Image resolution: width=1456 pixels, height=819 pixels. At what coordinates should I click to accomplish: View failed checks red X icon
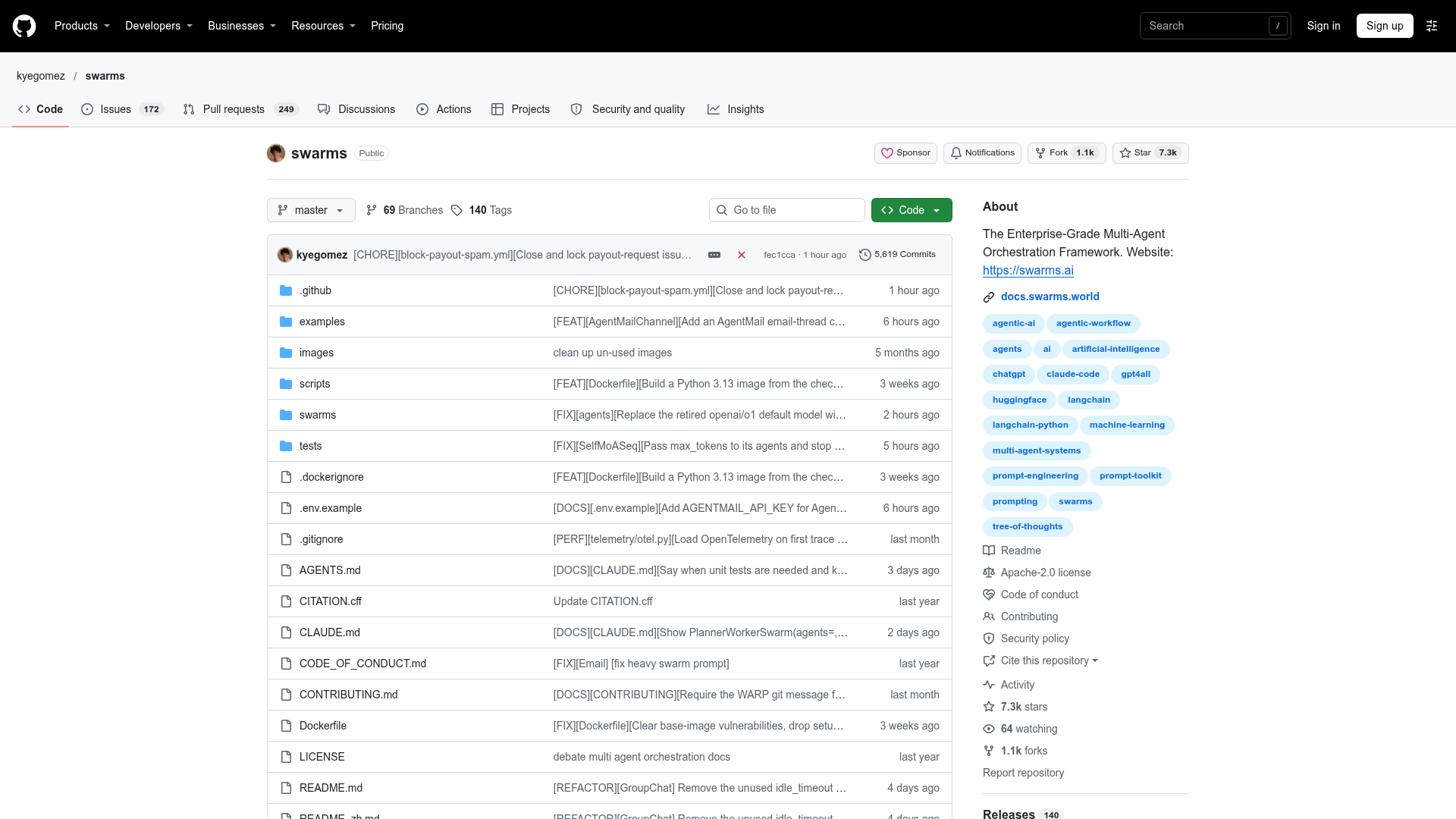pos(742,255)
